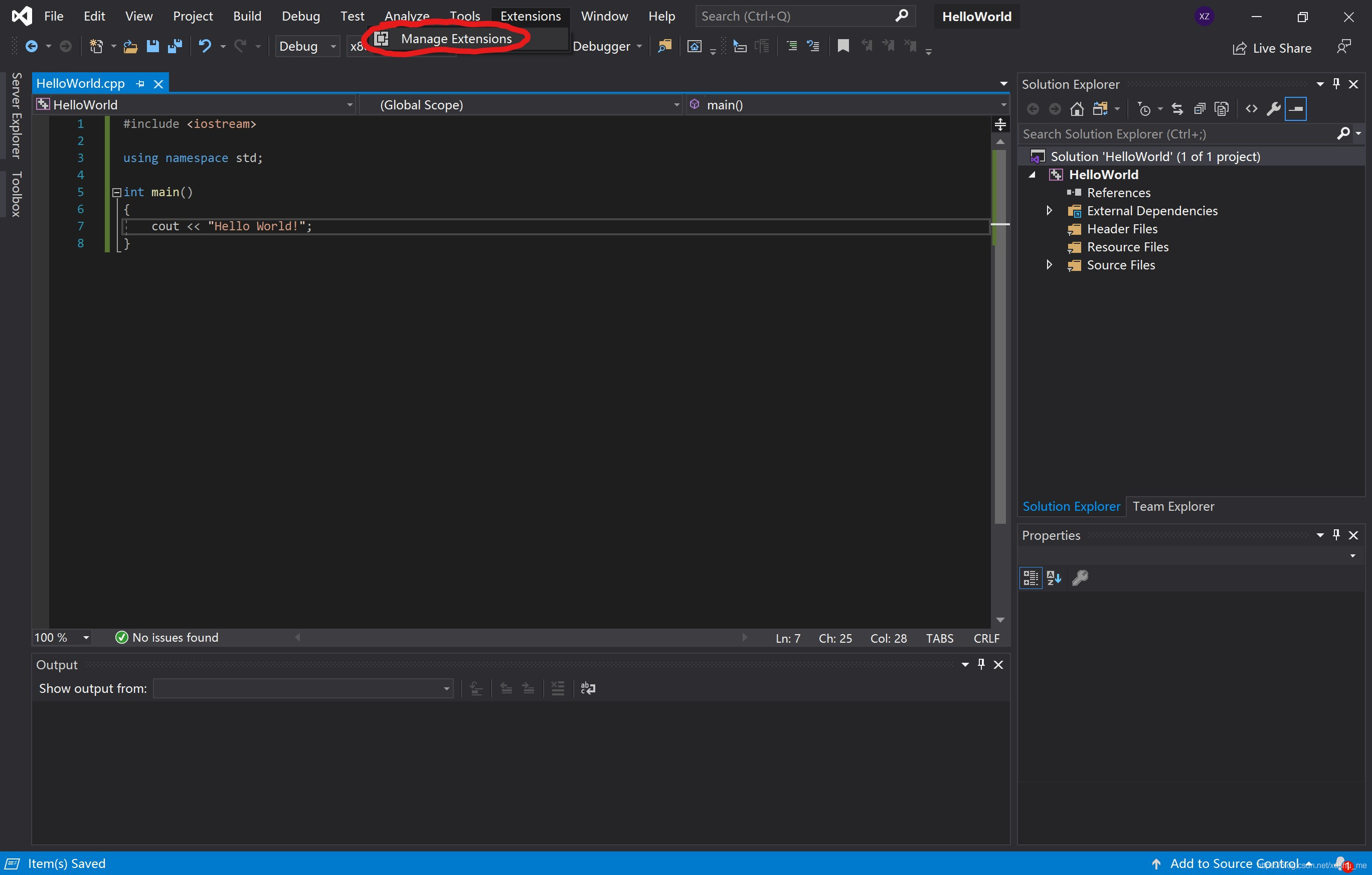Switch to Team Explorer tab
1372x875 pixels.
pos(1173,506)
